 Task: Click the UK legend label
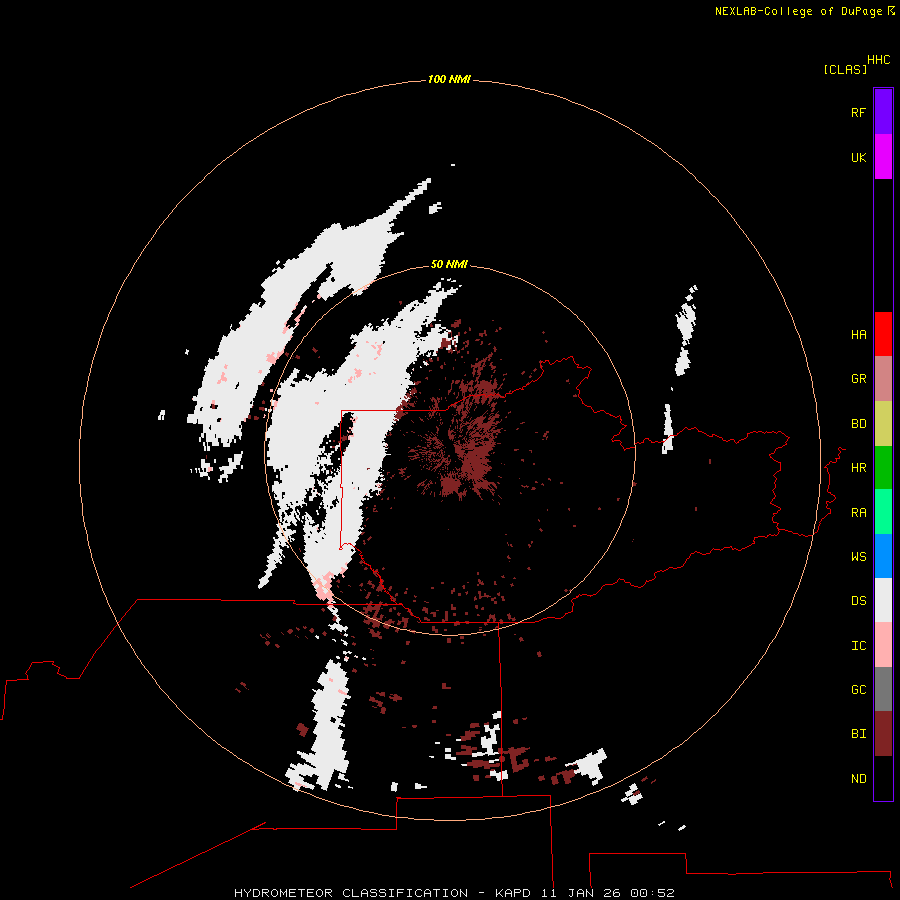858,157
